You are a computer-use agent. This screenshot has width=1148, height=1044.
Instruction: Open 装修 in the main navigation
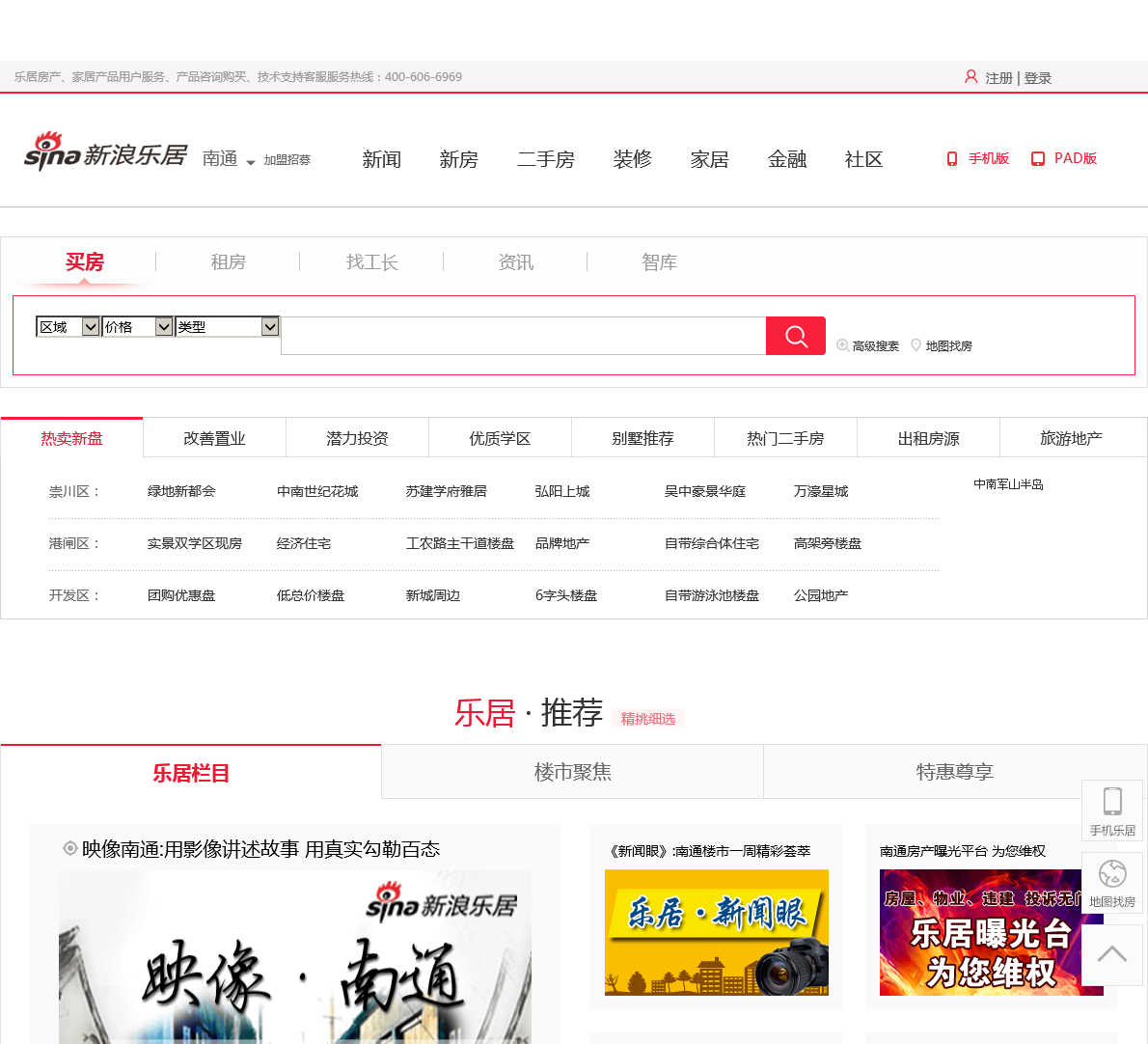633,159
